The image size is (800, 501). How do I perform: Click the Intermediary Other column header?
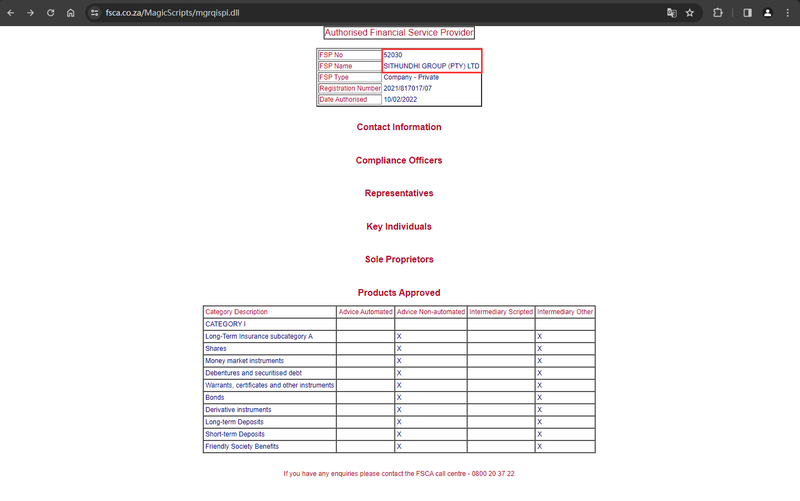(x=565, y=312)
